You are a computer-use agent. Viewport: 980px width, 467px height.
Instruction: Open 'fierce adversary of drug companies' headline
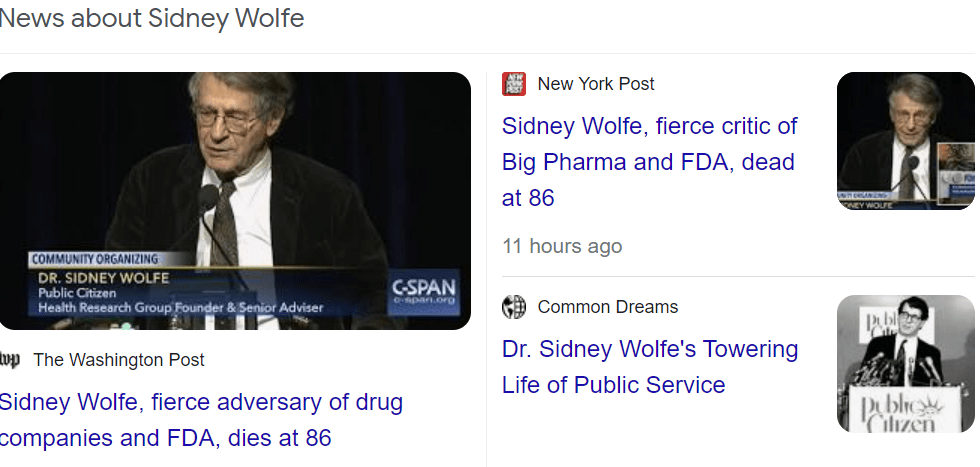pyautogui.click(x=200, y=420)
